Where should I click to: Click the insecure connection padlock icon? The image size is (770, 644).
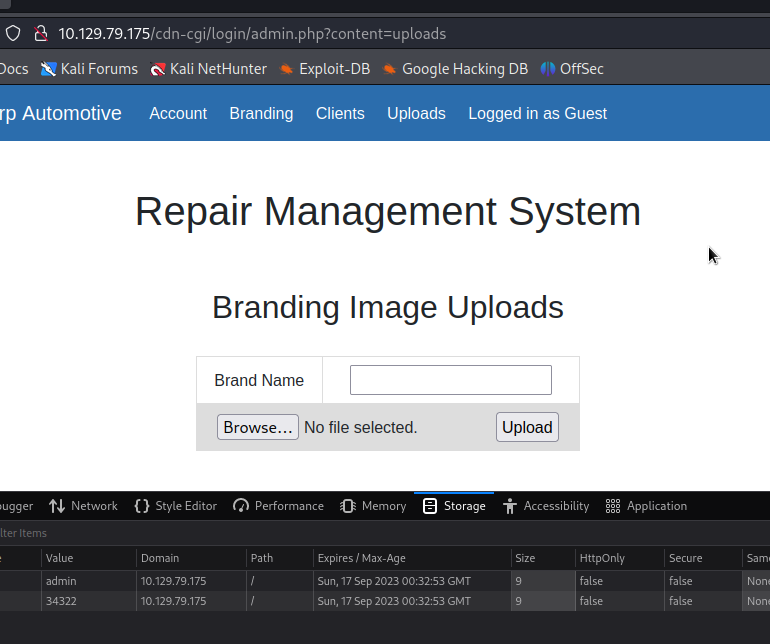pos(41,33)
